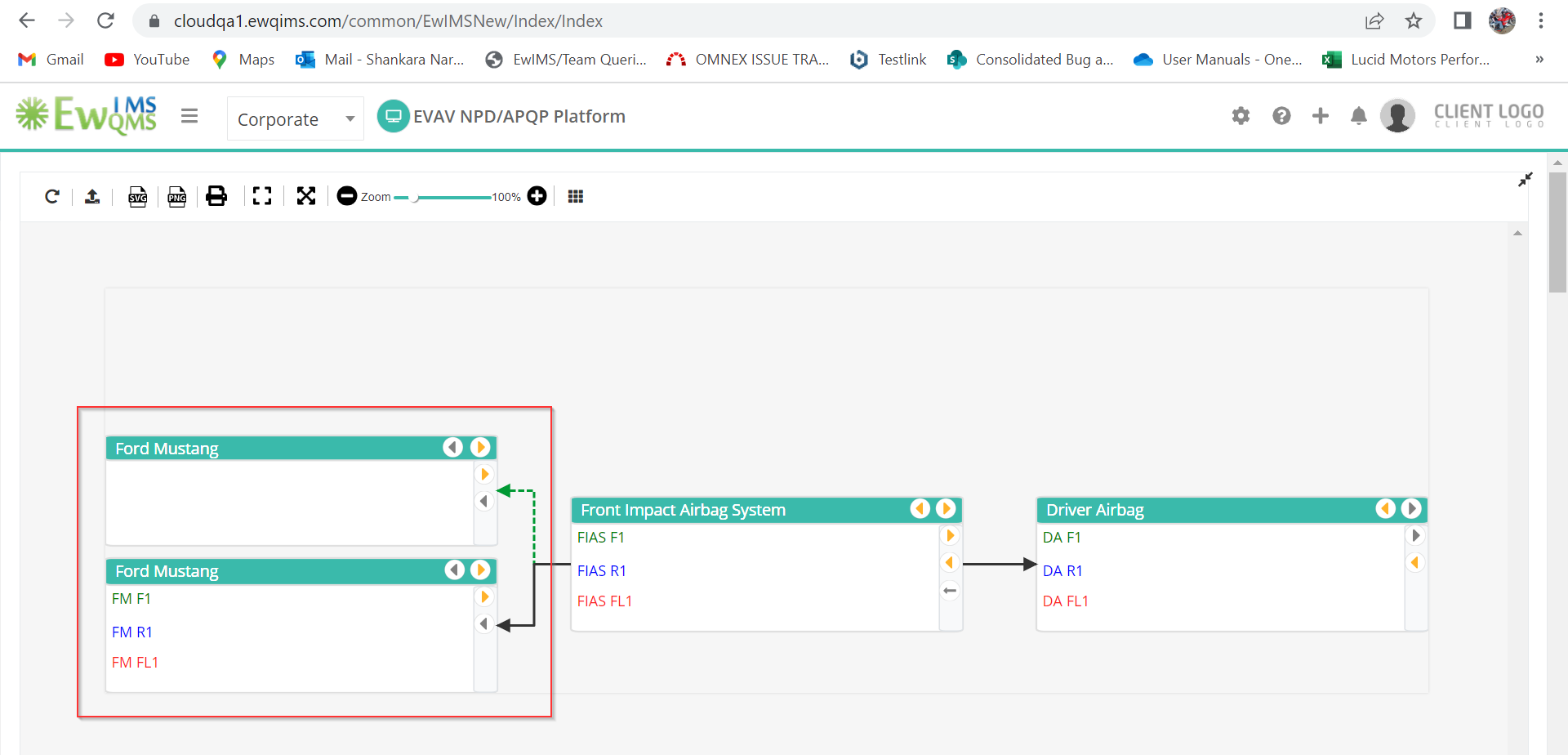This screenshot has height=755, width=1568.
Task: Open the user profile avatar
Action: tap(1397, 116)
